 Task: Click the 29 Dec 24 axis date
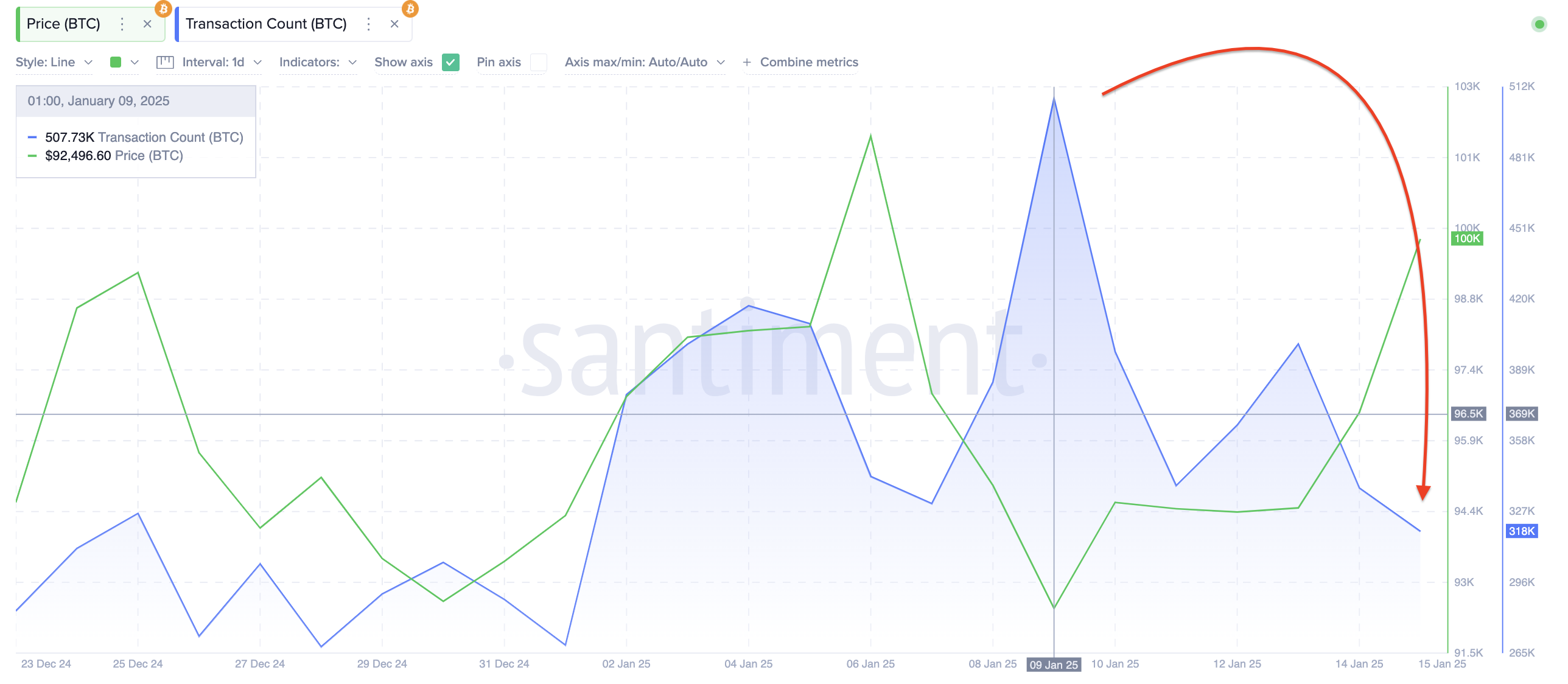pos(382,664)
